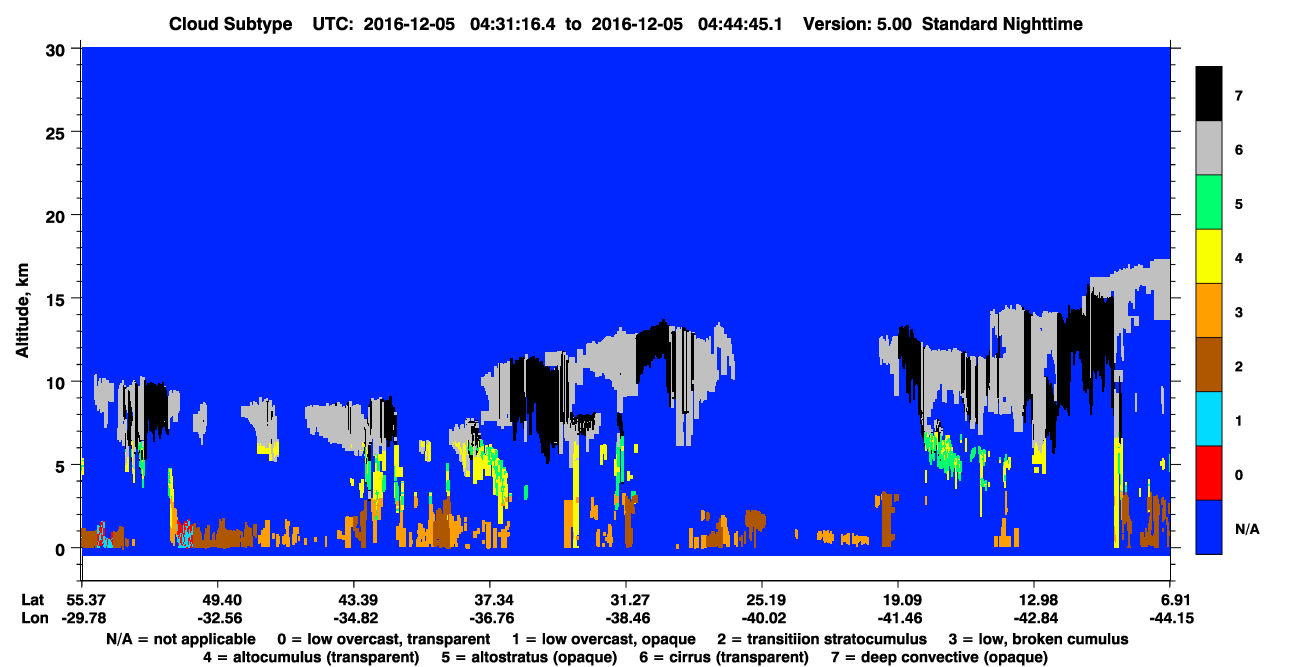The width and height of the screenshot is (1300, 667).
Task: Click the 'Lon' row label
Action: 33,618
